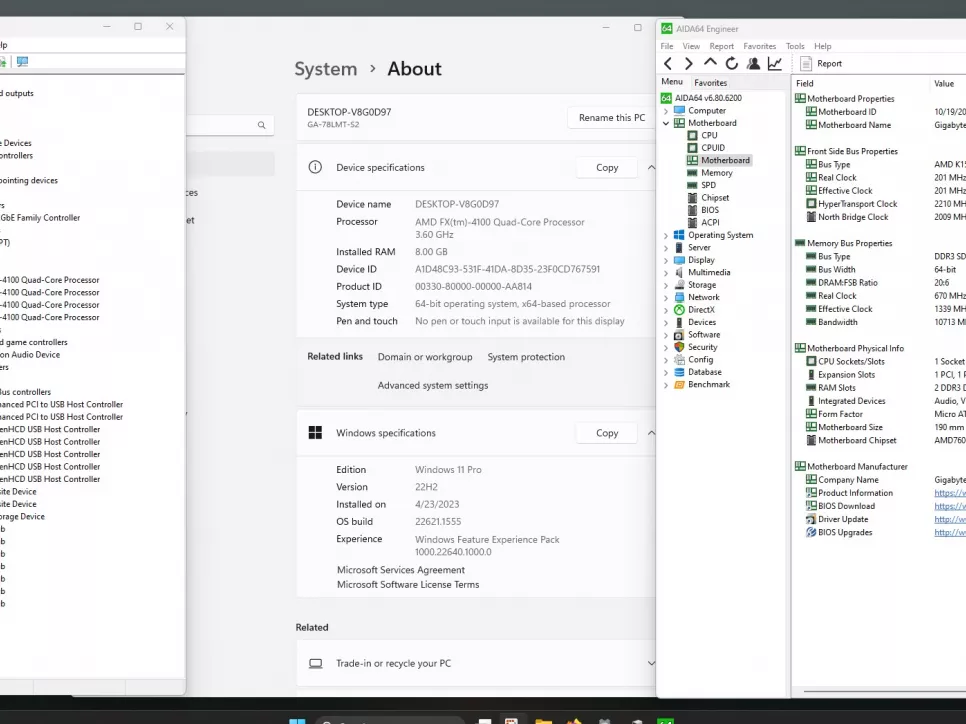Select highlighted Motherboard subitem in tree
Screen dimensions: 966x724
[725, 160]
